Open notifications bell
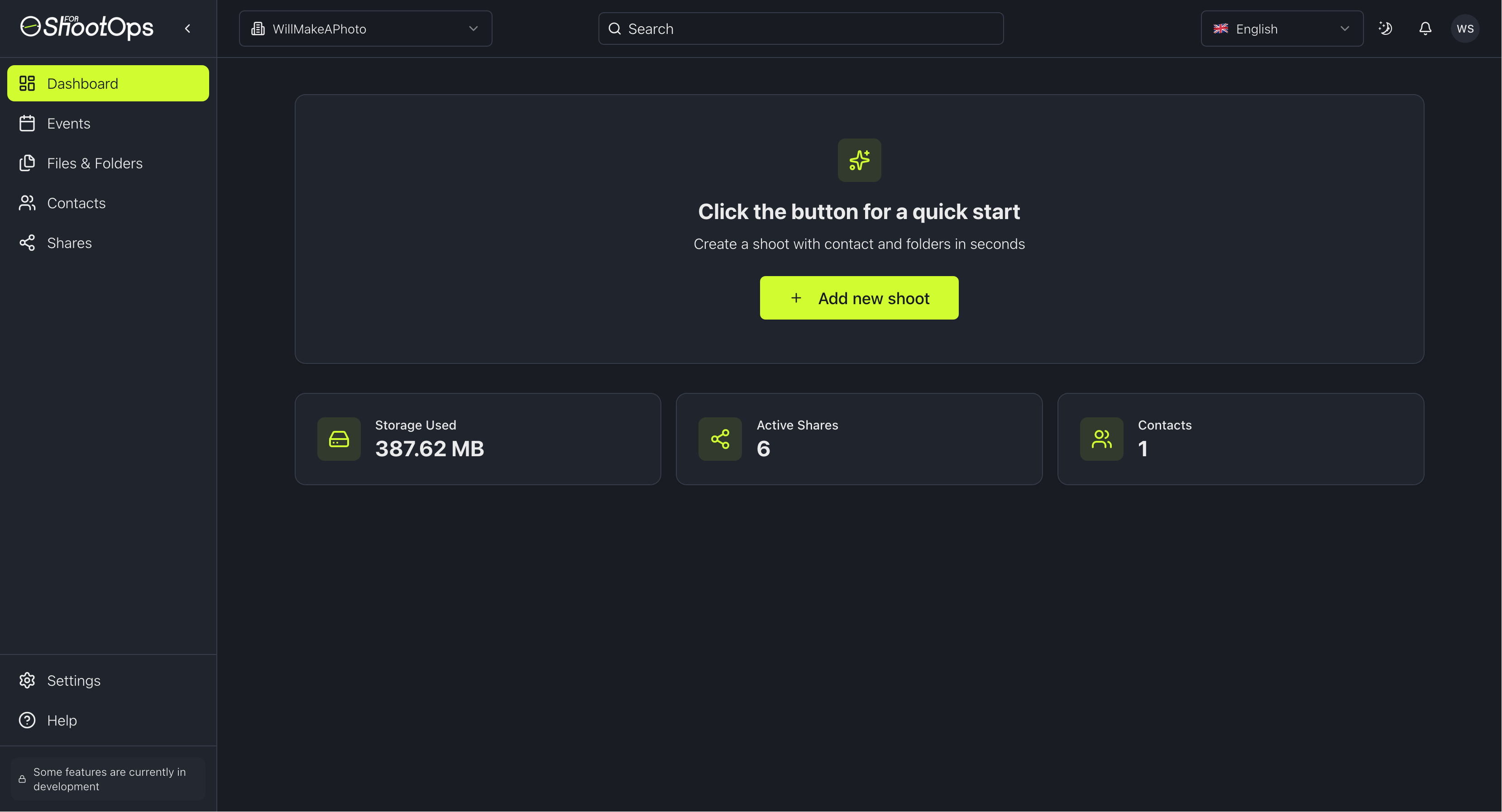 tap(1425, 29)
